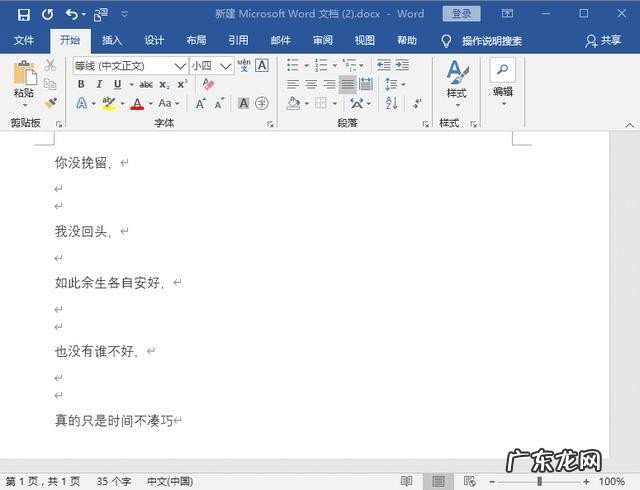Click the phonetic guide (wén) icon

pyautogui.click(x=244, y=65)
